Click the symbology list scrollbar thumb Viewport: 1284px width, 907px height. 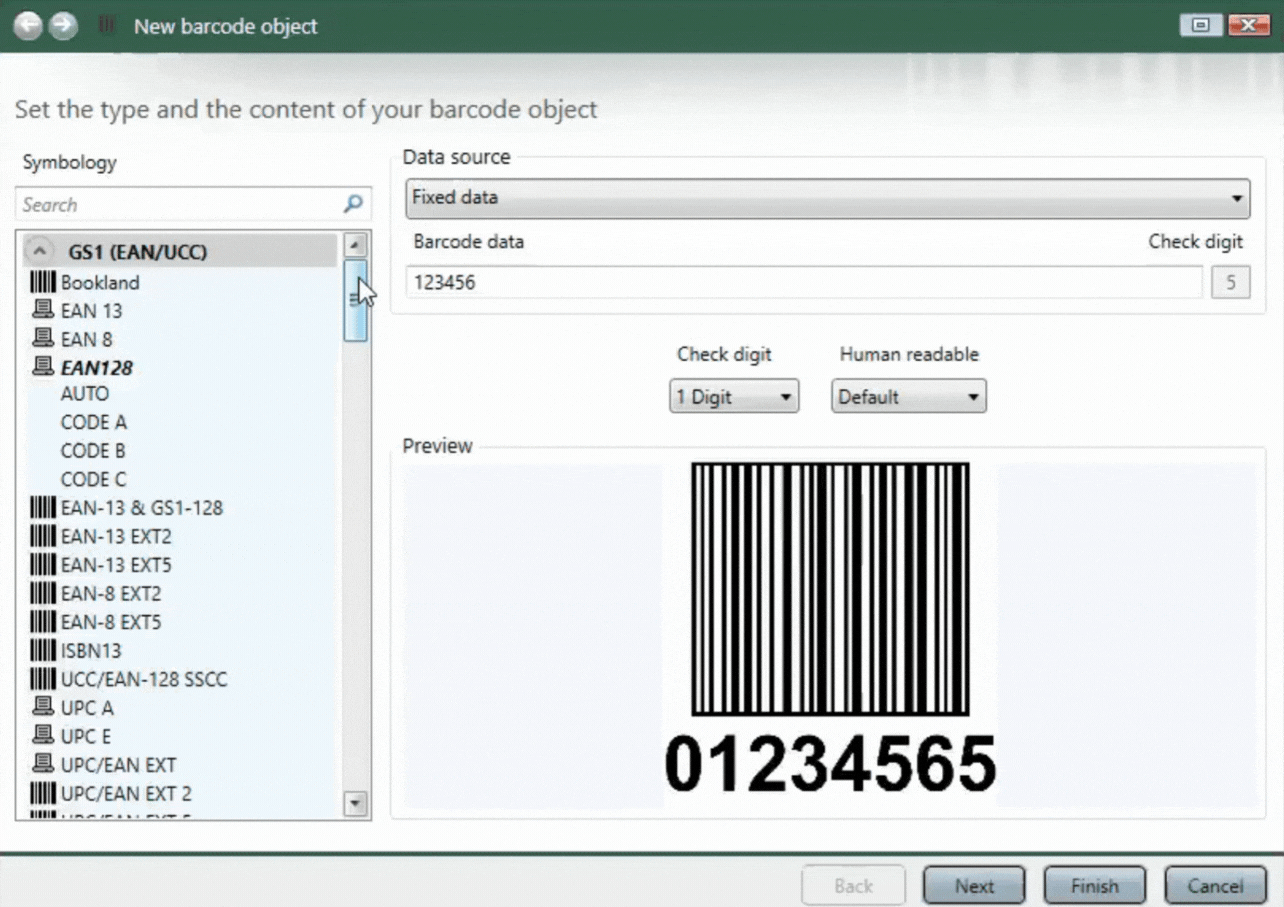[355, 300]
